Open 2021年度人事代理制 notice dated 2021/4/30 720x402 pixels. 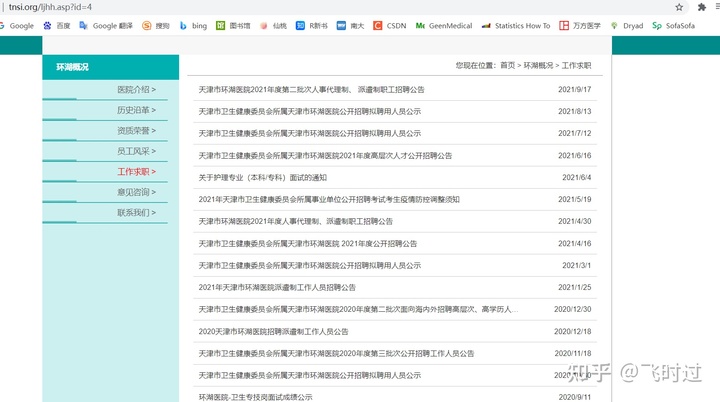pyautogui.click(x=295, y=221)
